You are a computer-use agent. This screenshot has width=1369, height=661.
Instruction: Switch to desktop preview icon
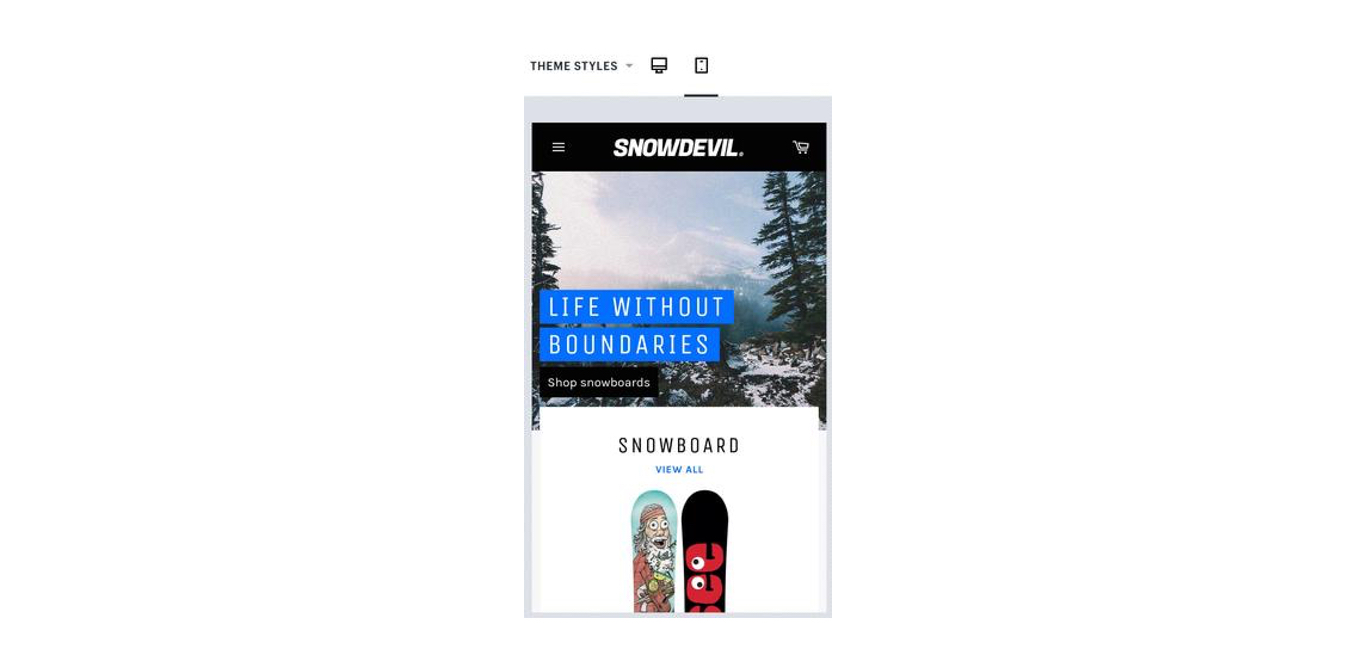[x=659, y=65]
